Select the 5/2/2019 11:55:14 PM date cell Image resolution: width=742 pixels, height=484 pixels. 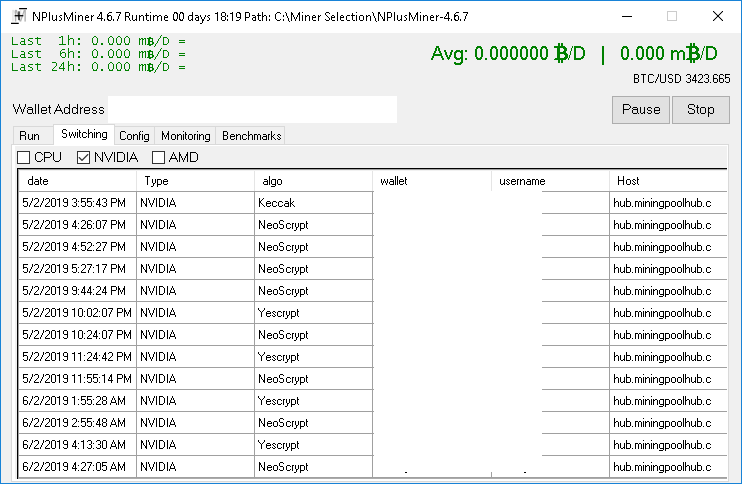tap(78, 379)
